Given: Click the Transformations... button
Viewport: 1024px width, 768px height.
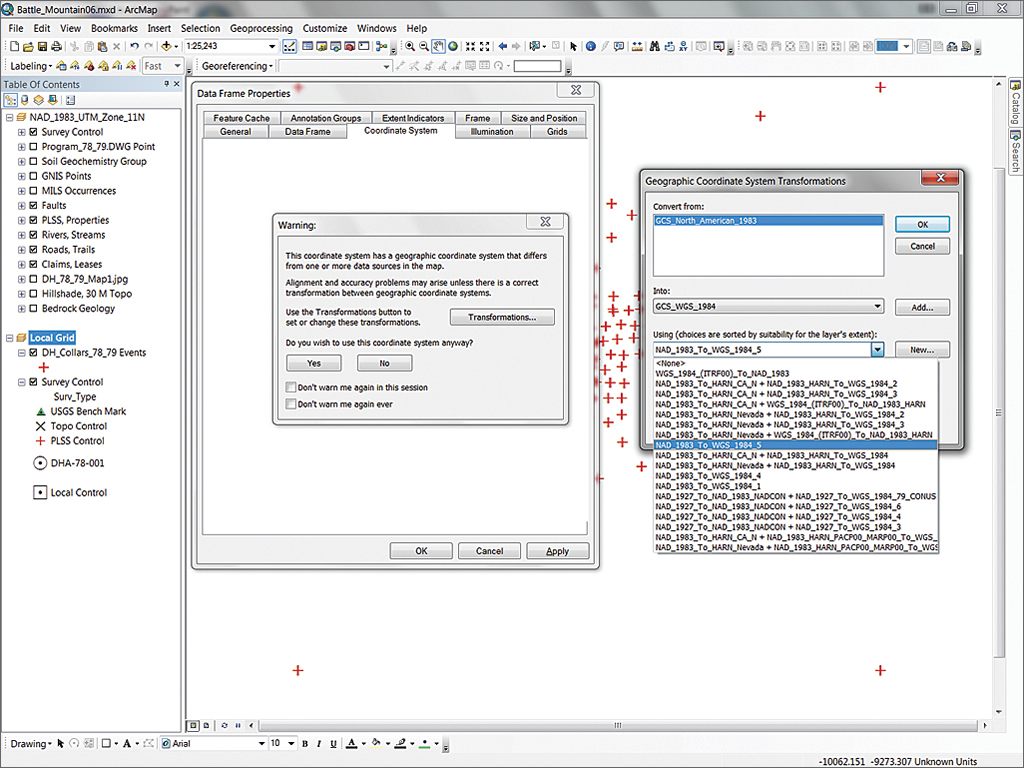Looking at the screenshot, I should point(502,318).
